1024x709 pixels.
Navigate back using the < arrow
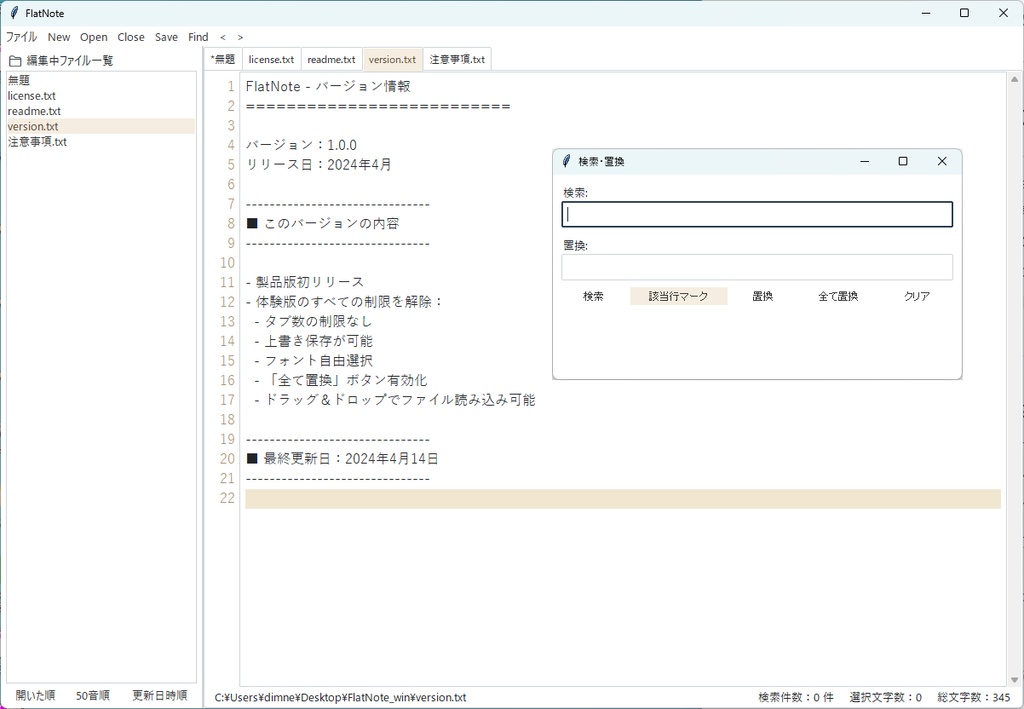(x=222, y=37)
